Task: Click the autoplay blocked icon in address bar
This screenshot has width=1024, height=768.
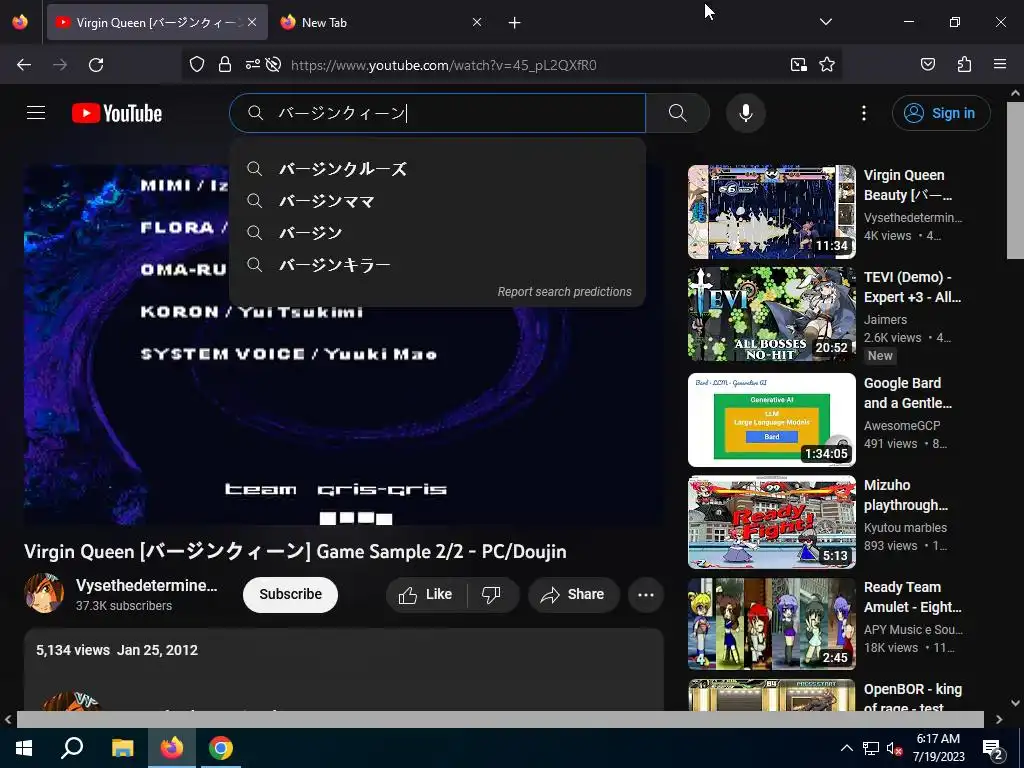Action: [x=274, y=64]
